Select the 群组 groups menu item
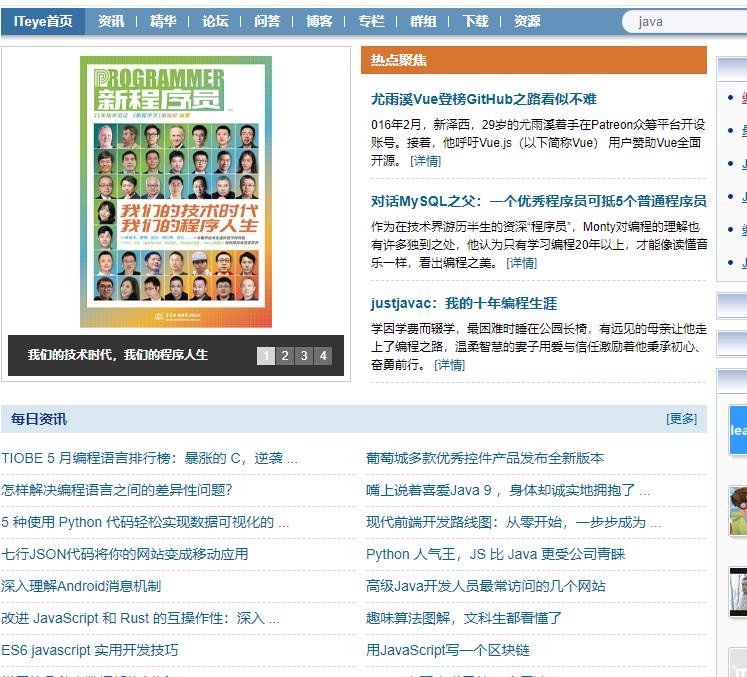 423,21
